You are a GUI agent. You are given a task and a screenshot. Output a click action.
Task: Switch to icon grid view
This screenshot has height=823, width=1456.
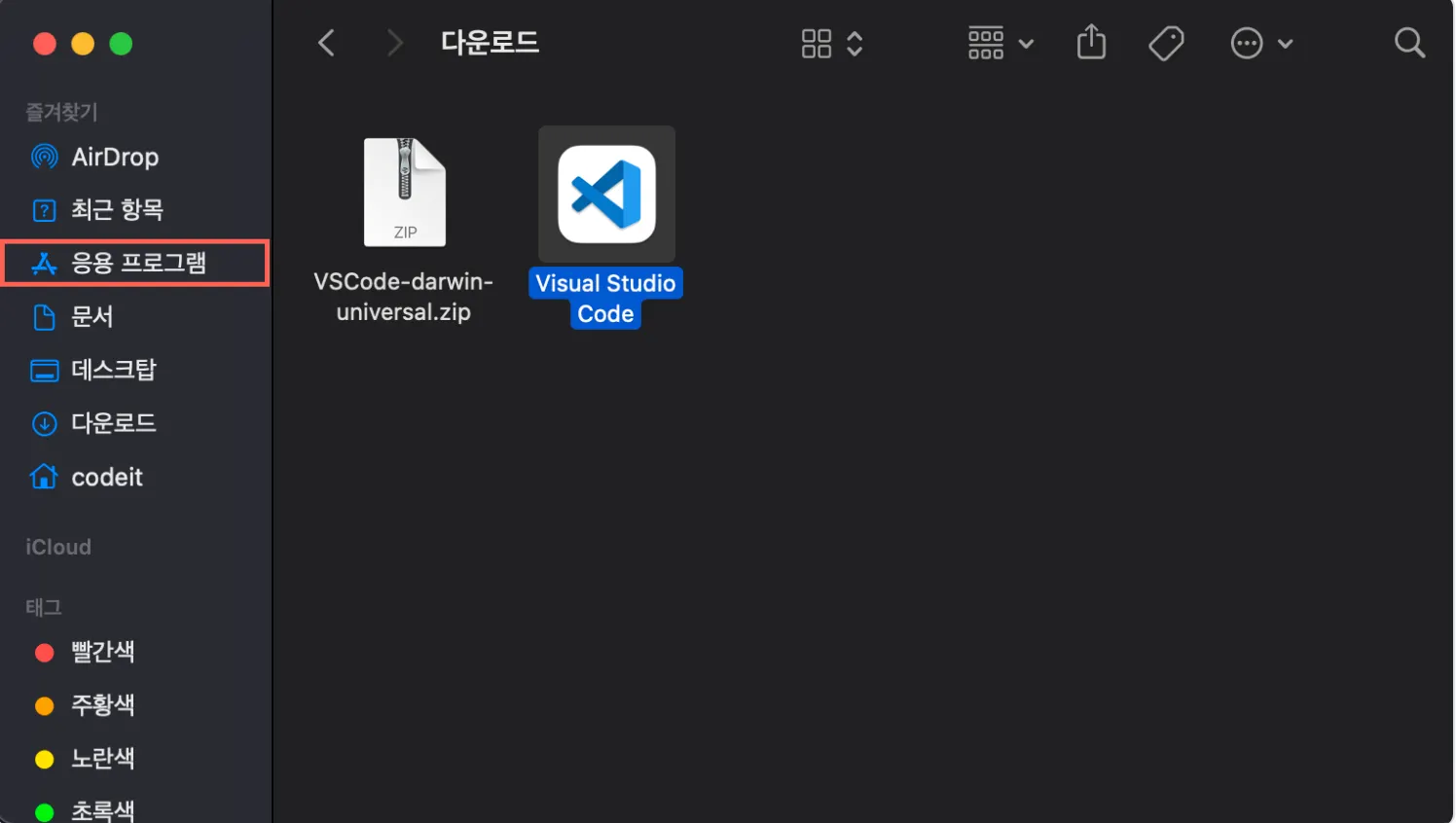click(x=817, y=43)
